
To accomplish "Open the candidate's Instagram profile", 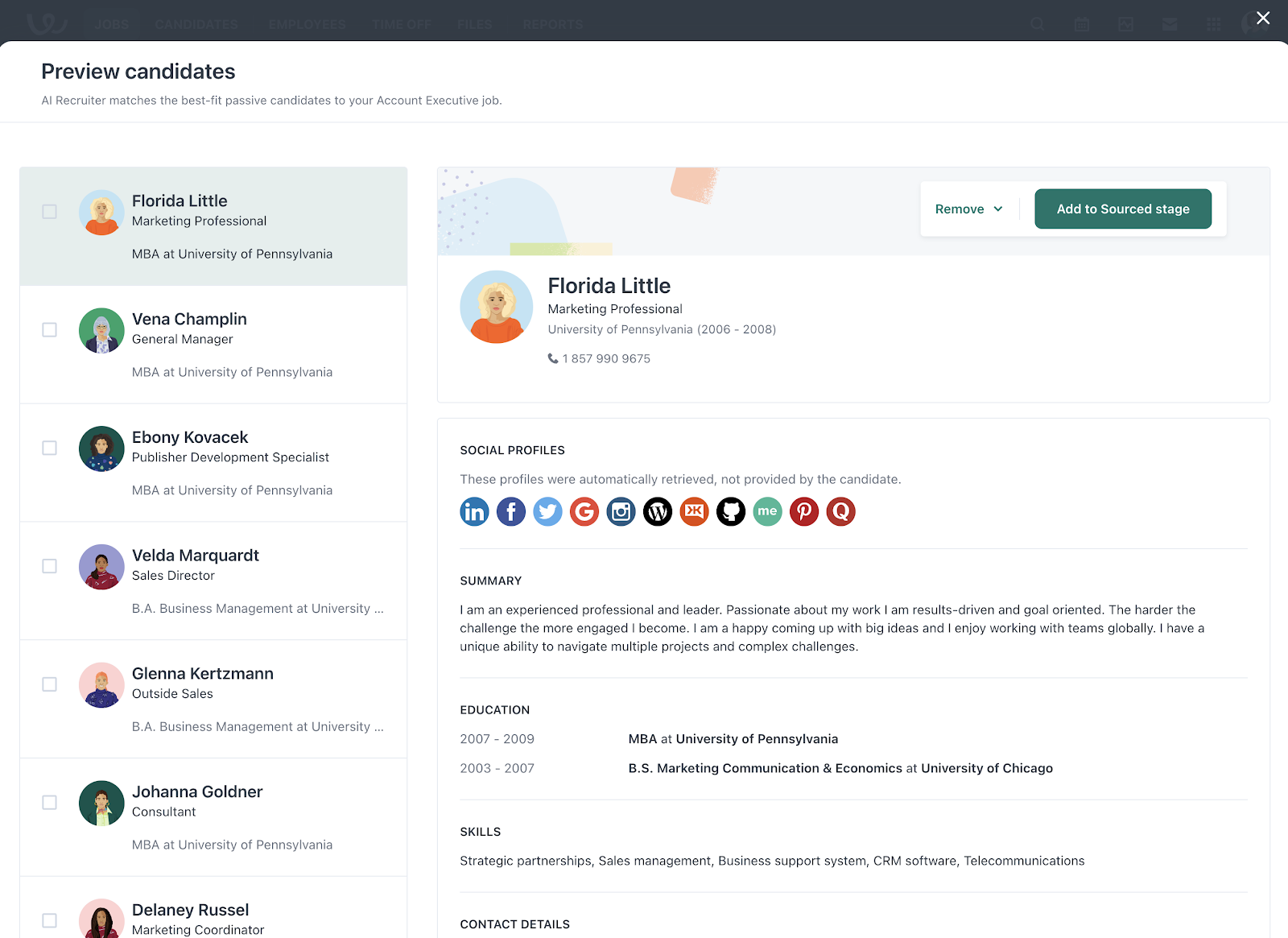I will pos(621,511).
